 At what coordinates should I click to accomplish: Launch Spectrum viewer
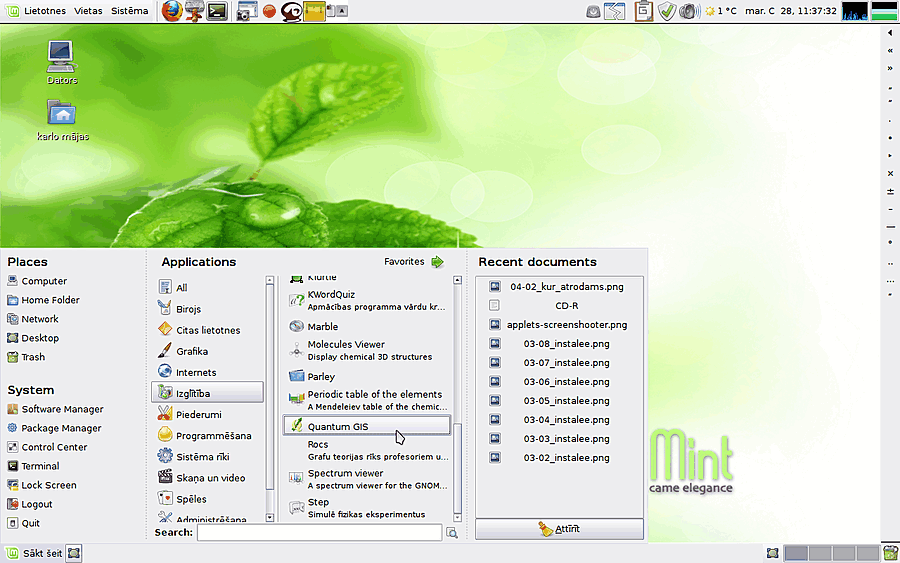click(367, 479)
